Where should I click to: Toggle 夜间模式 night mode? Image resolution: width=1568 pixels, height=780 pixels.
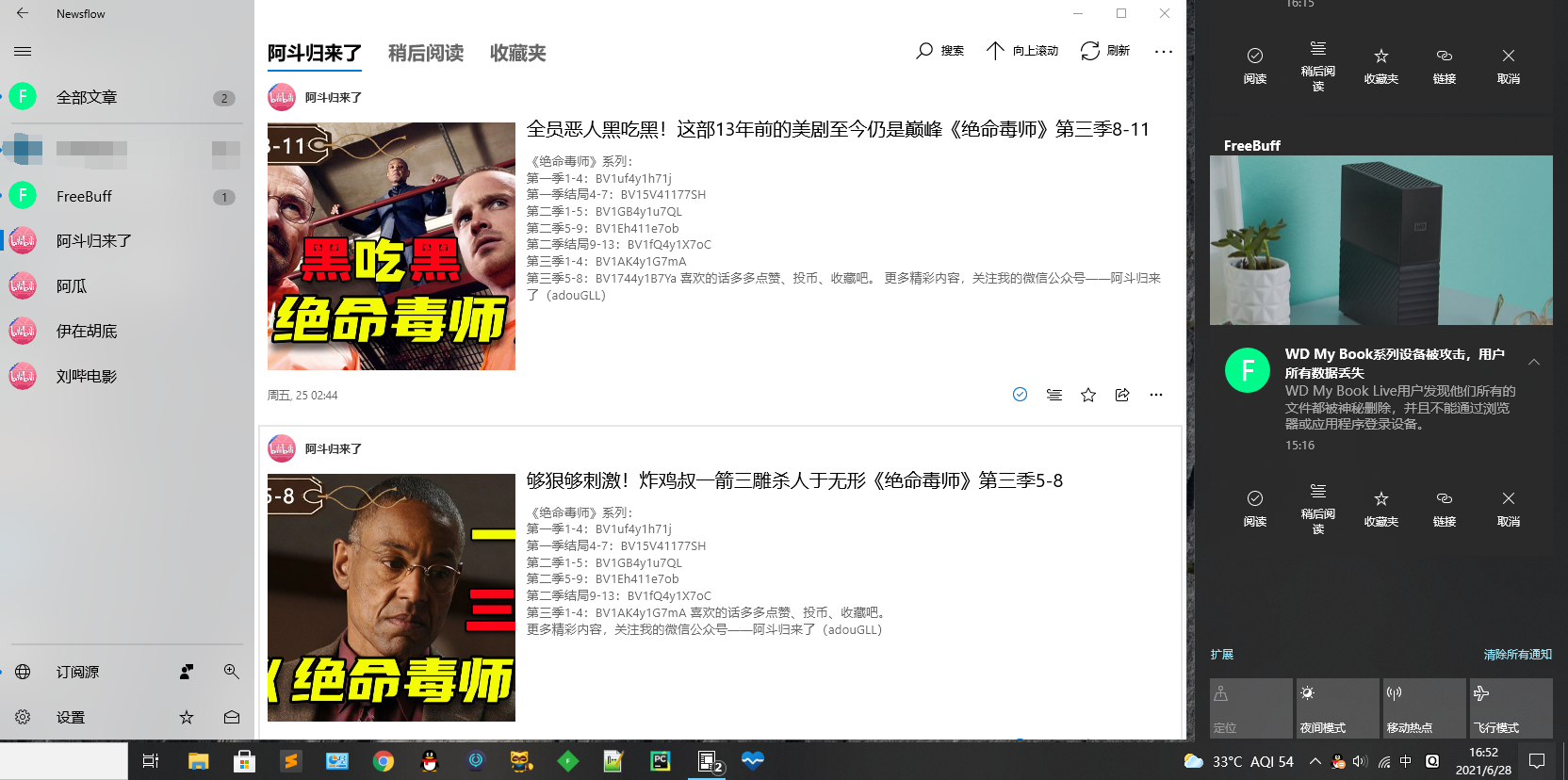(x=1338, y=708)
